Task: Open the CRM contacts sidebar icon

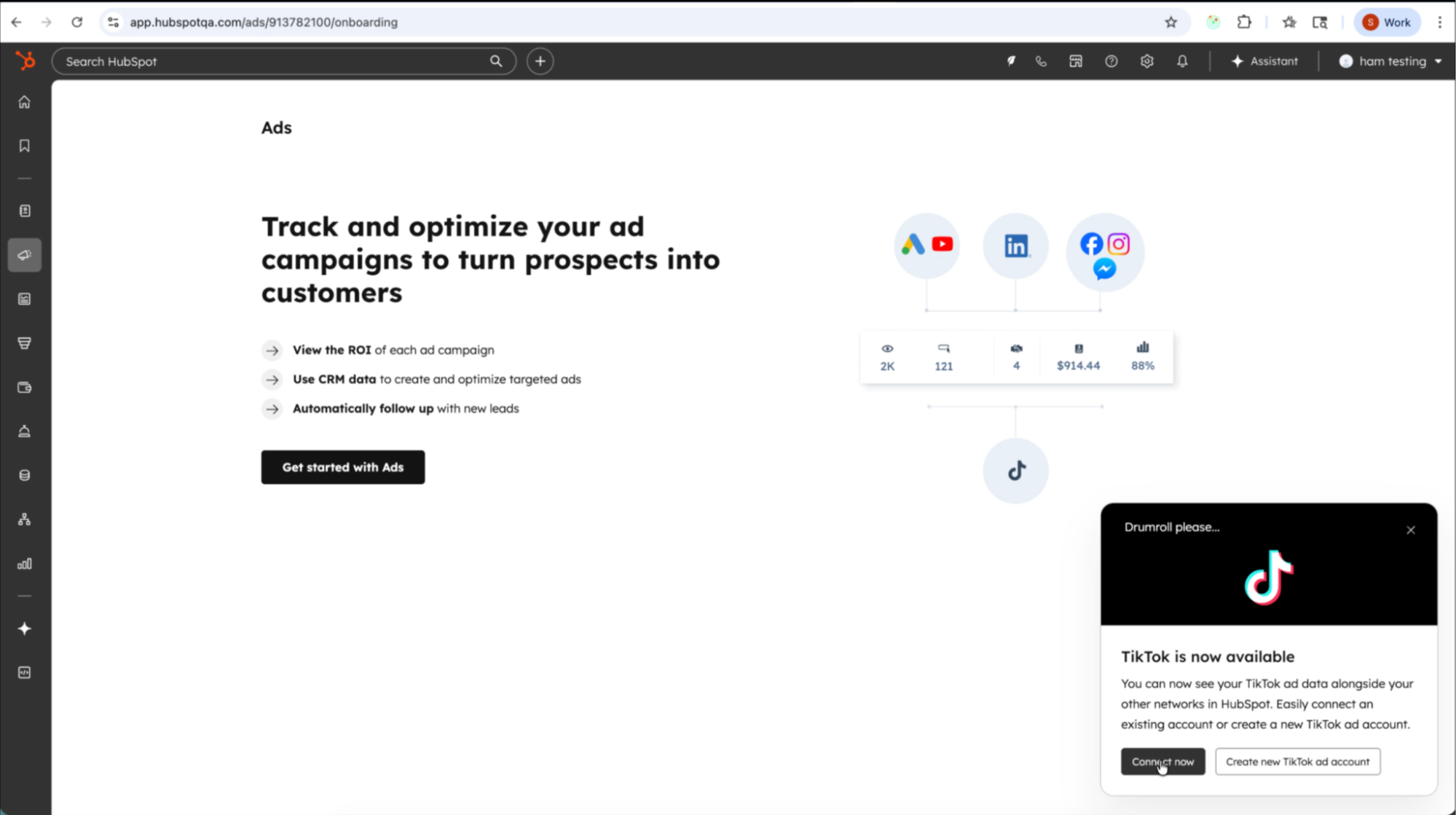Action: point(25,211)
